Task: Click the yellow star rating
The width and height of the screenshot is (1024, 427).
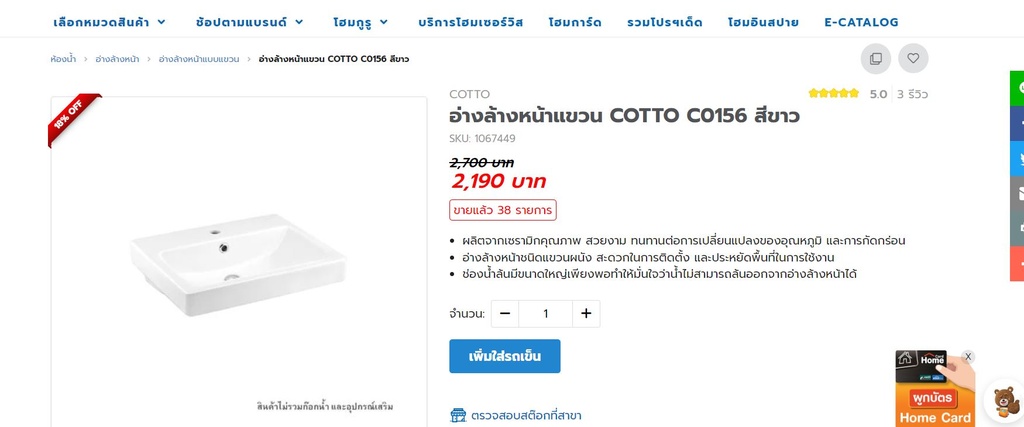Action: (x=833, y=94)
